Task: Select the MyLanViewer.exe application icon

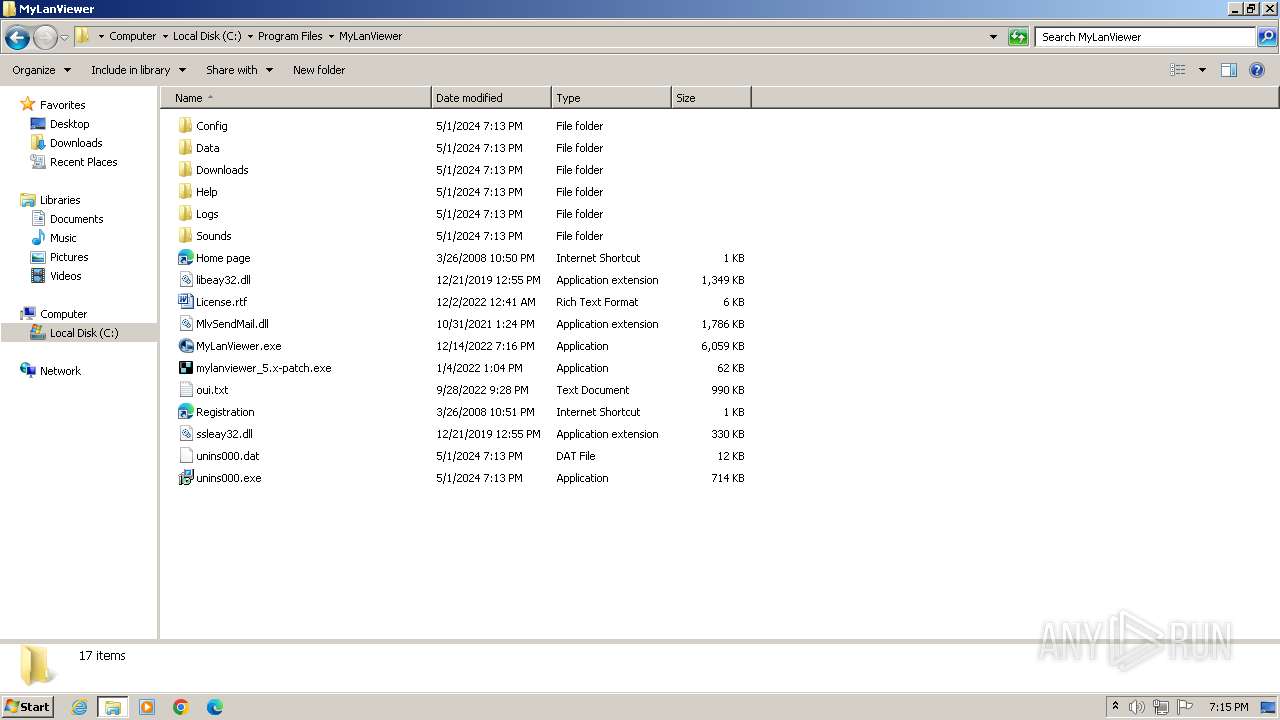Action: [185, 346]
